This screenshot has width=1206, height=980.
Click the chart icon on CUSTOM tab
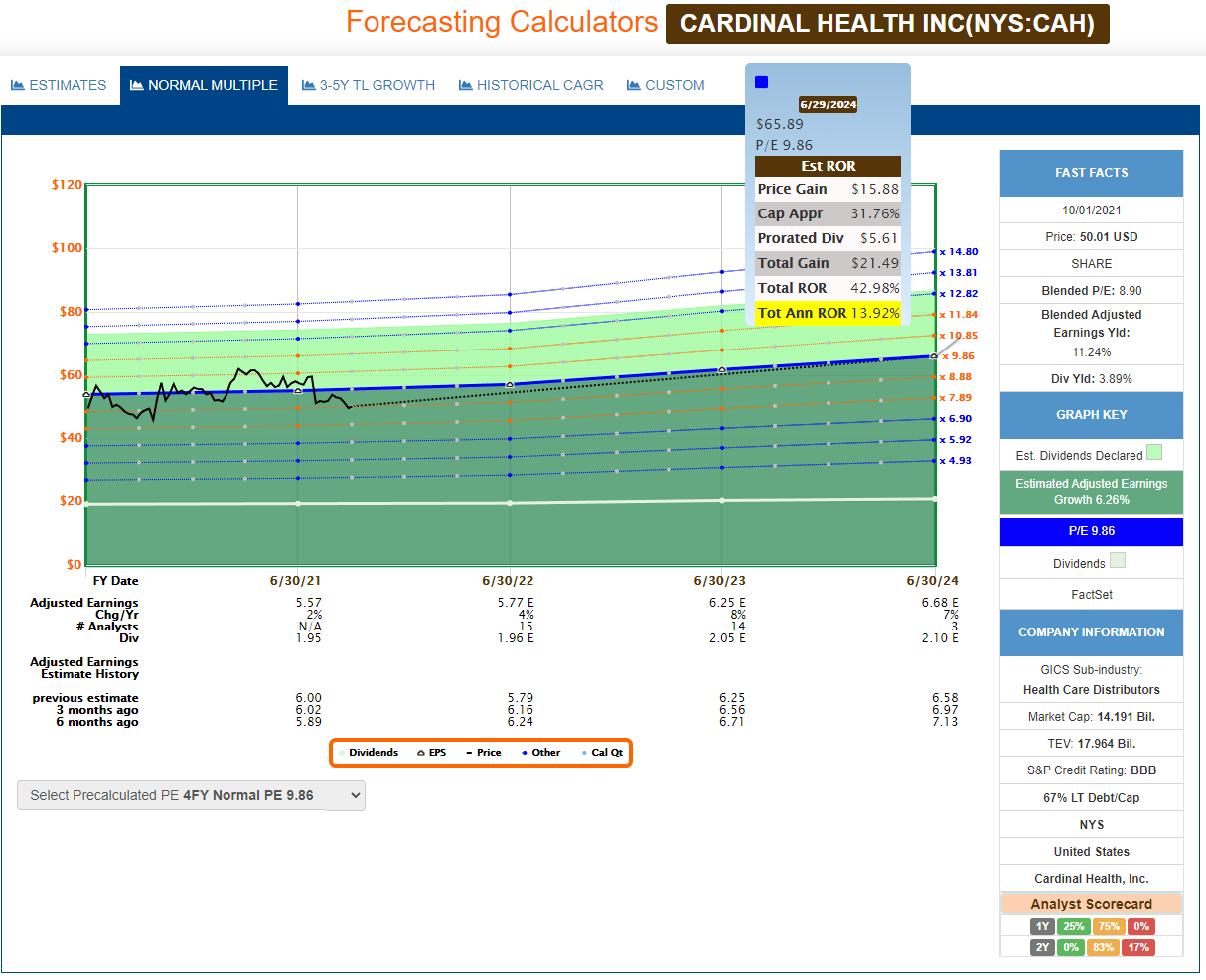click(634, 86)
